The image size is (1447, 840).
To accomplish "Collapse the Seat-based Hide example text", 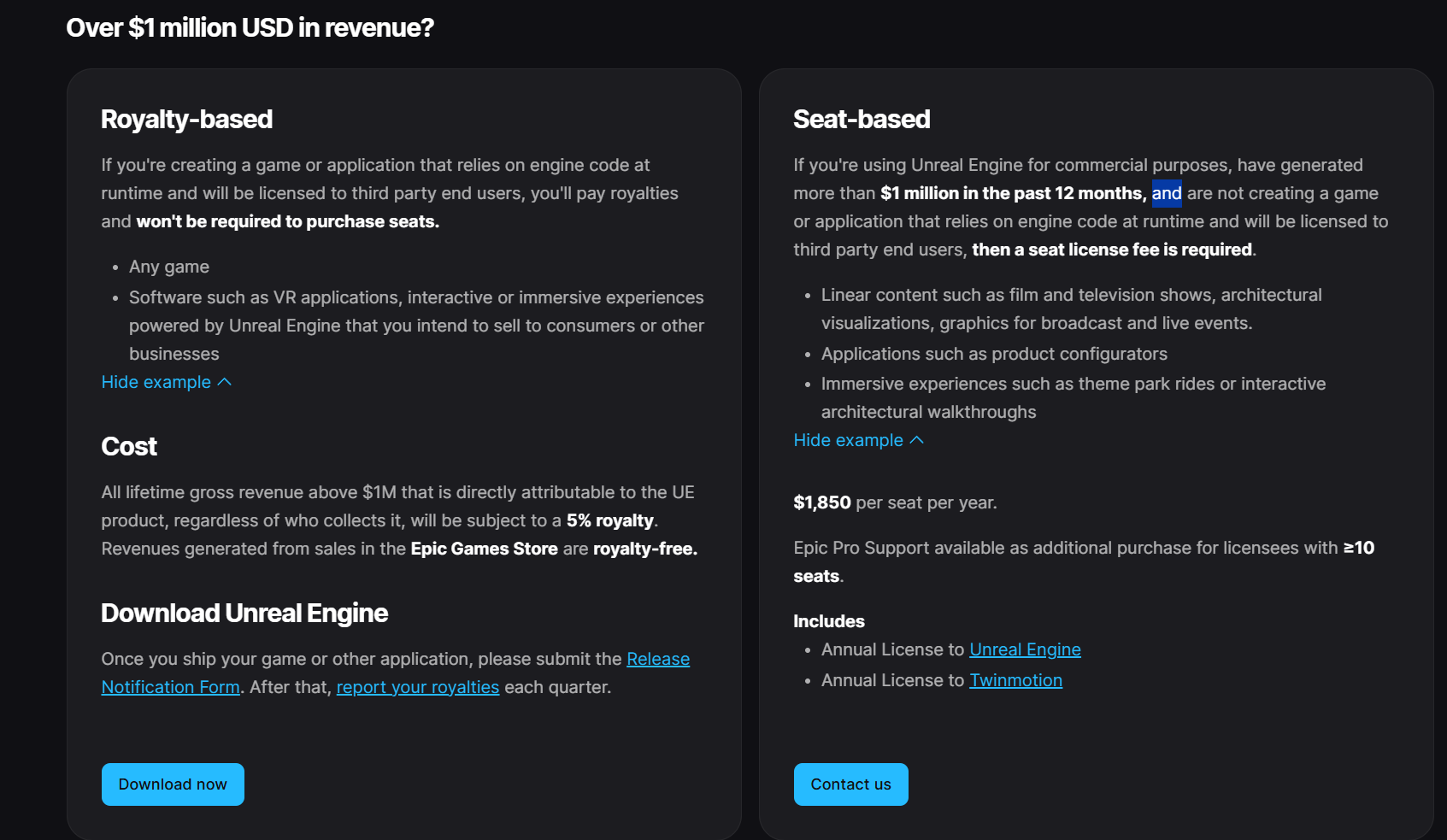I will point(848,440).
